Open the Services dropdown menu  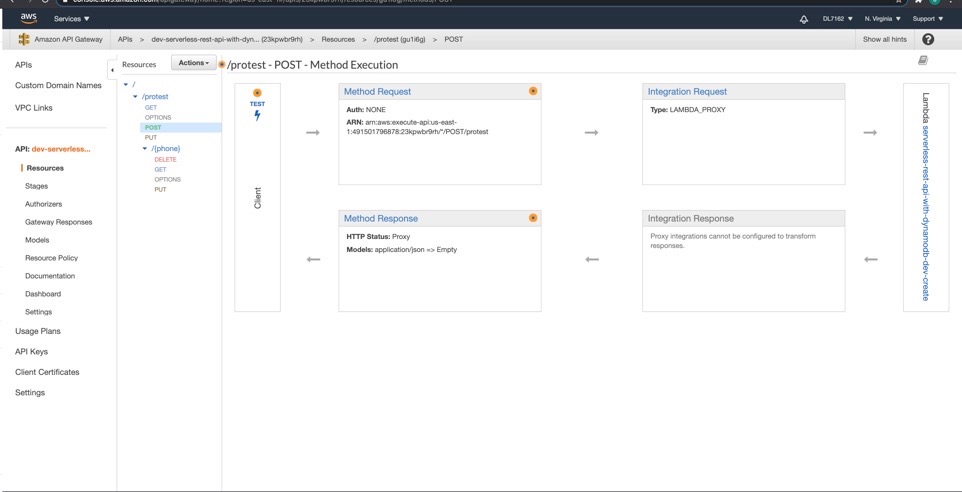point(72,19)
